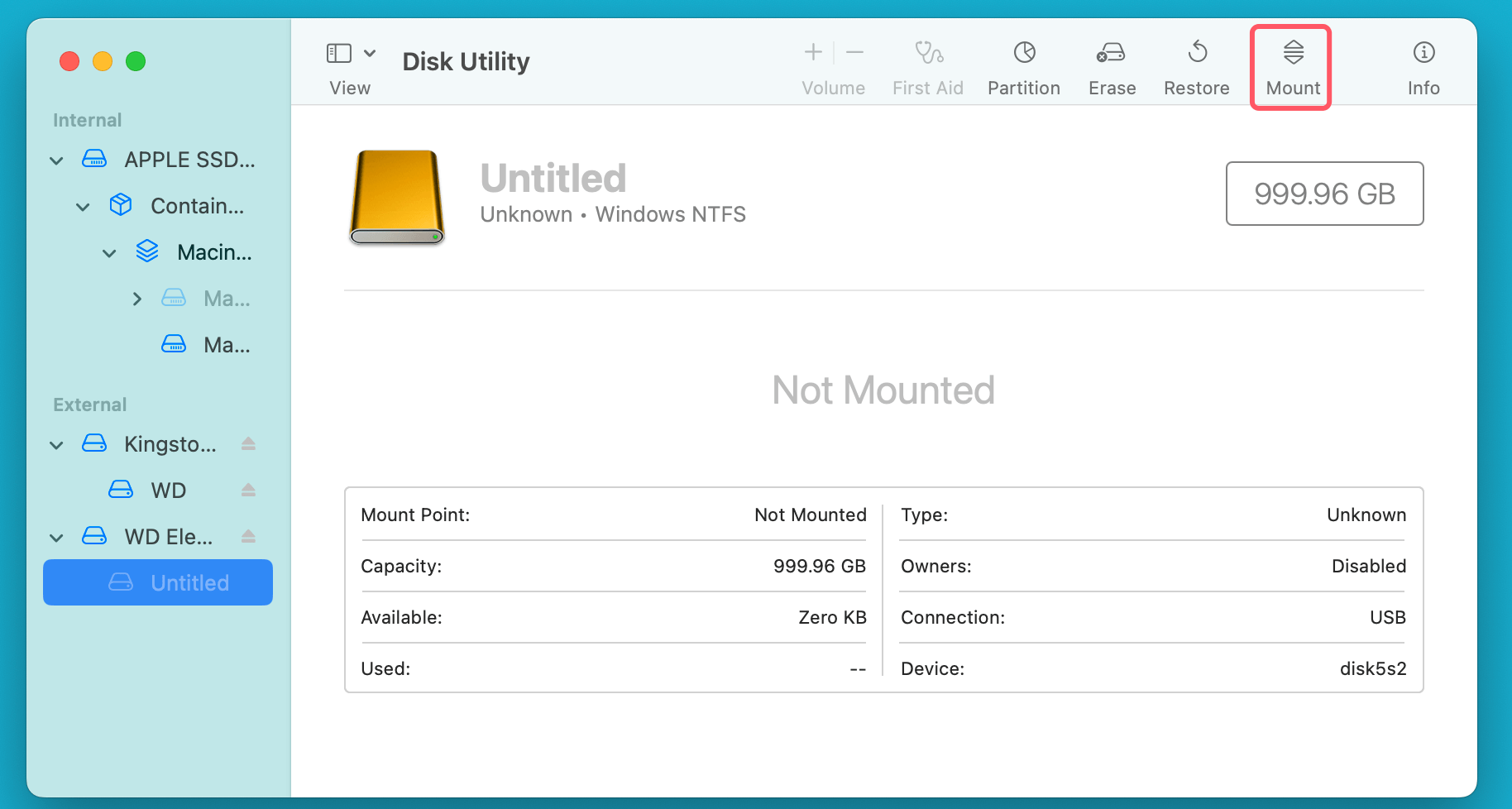Run First Aid on the selected volume
This screenshot has height=809, width=1512.
(x=928, y=66)
